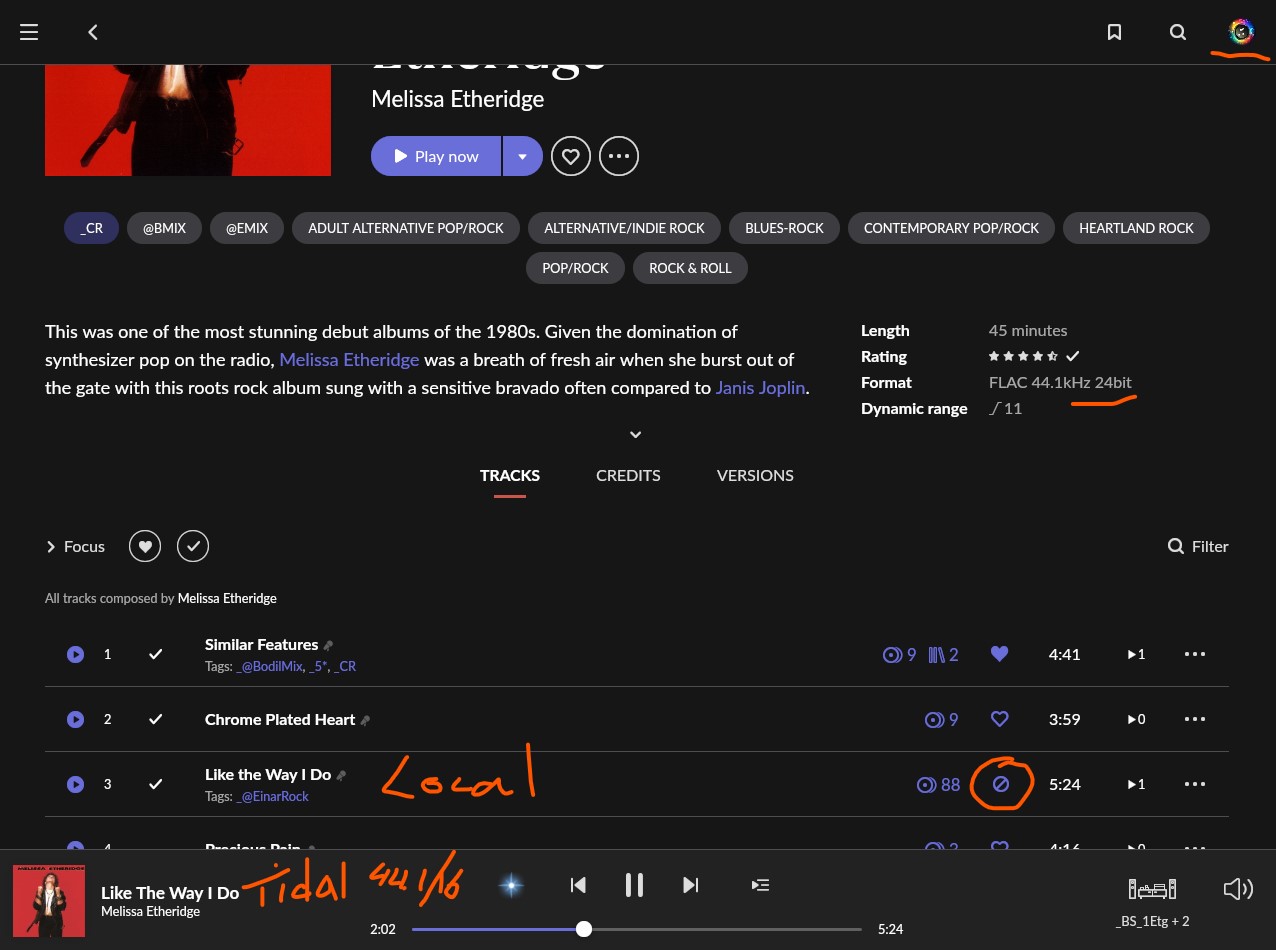Image resolution: width=1276 pixels, height=950 pixels.
Task: Open the profile avatar in top bar
Action: (x=1241, y=32)
